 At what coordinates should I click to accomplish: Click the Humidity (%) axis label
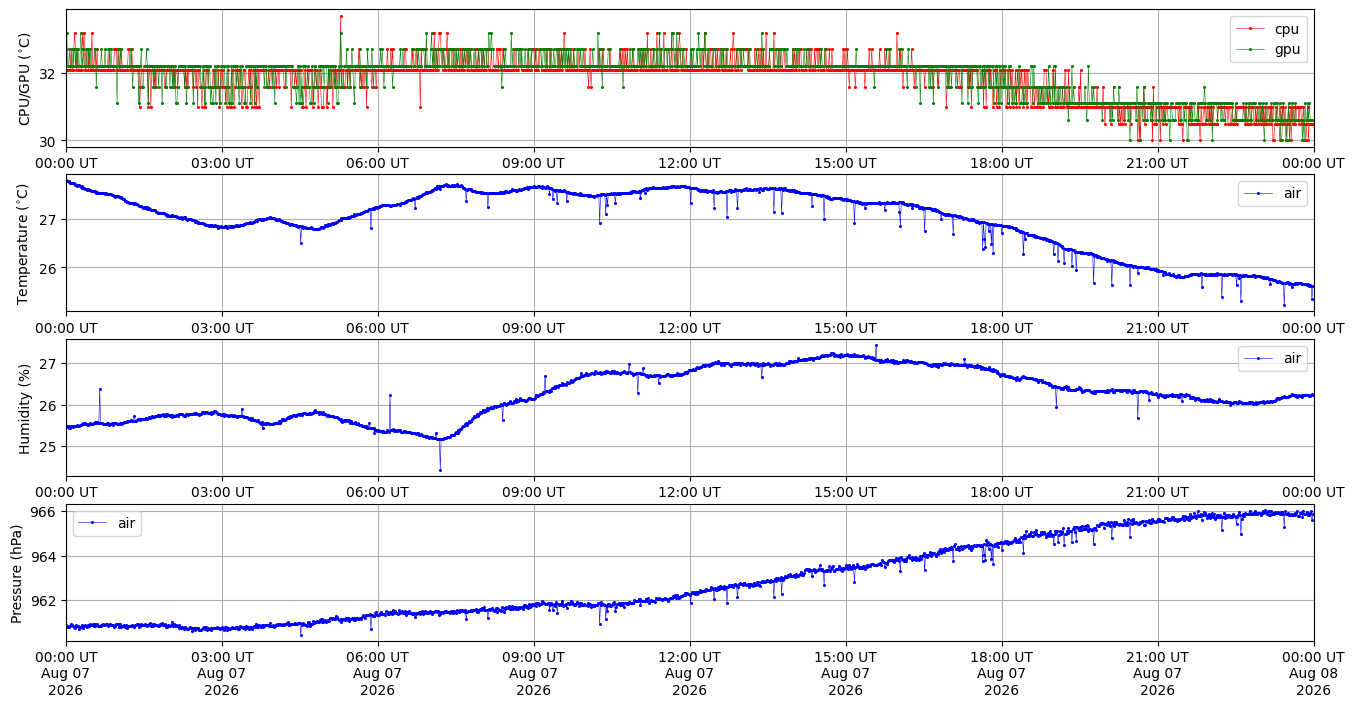25,408
